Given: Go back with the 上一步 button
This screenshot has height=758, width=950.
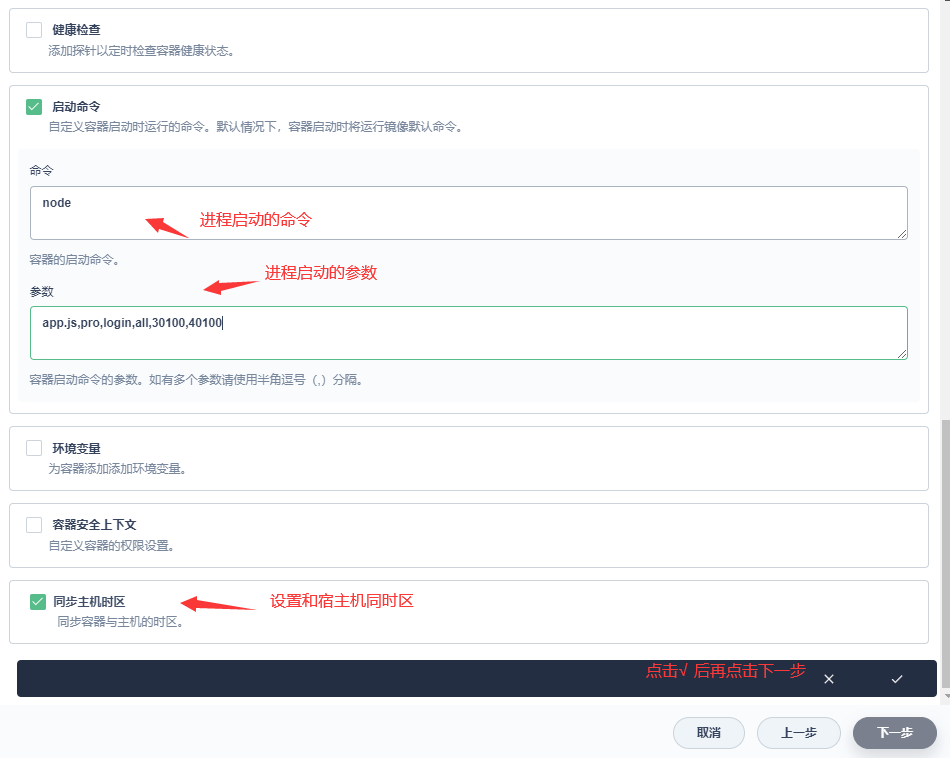Looking at the screenshot, I should 798,733.
